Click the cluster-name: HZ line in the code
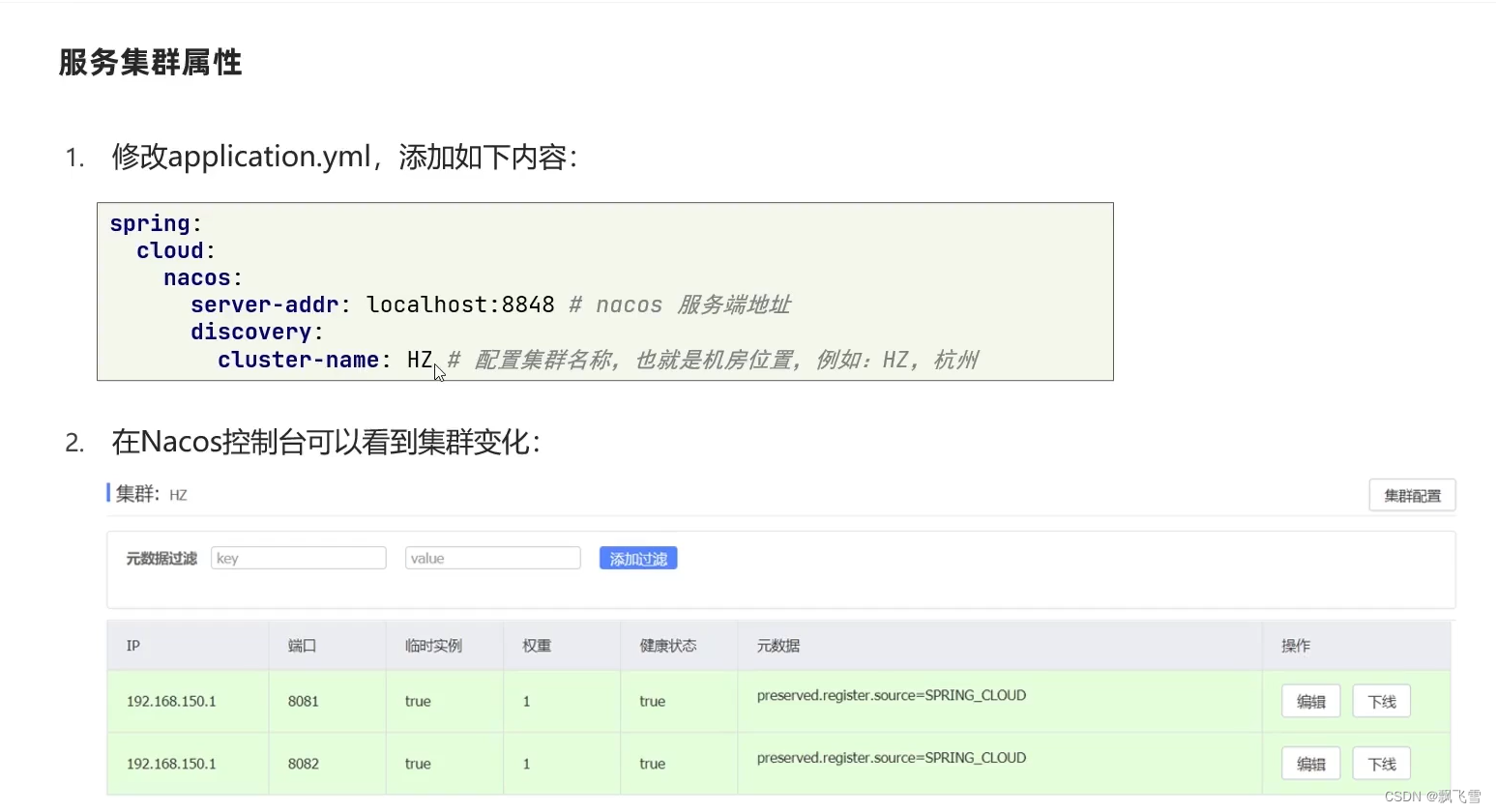 (x=597, y=360)
